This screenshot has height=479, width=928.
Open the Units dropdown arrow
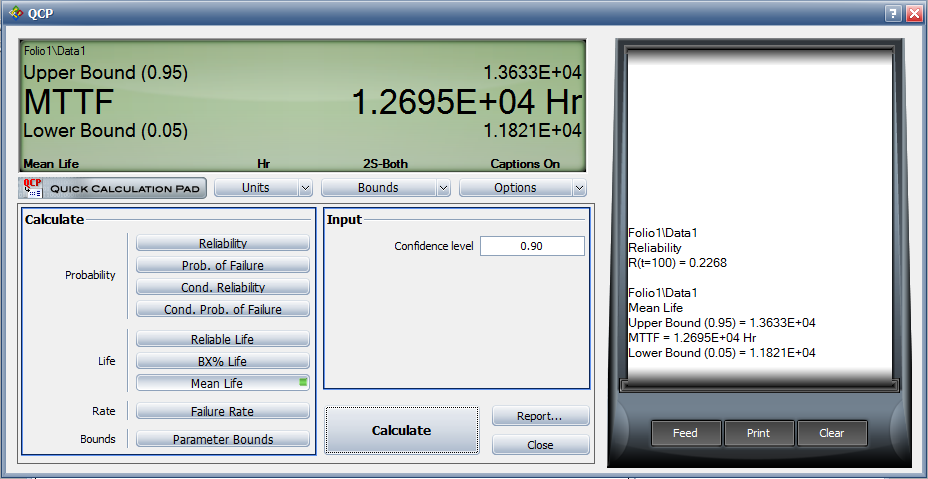[305, 188]
